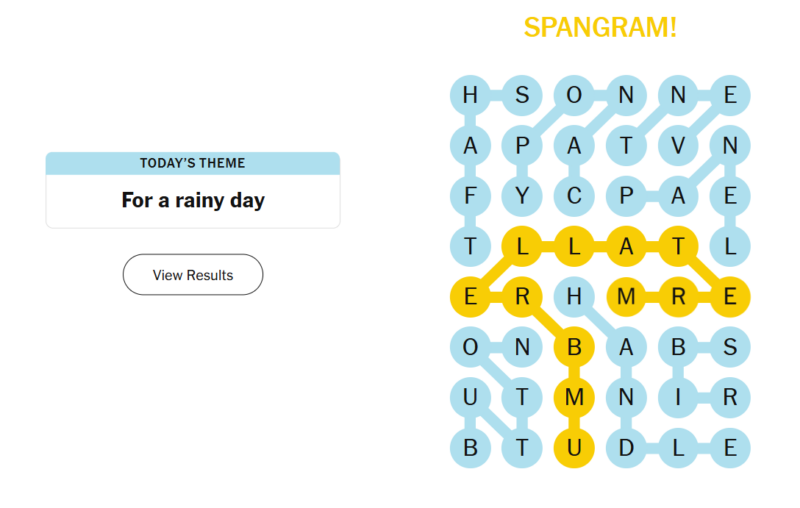This screenshot has width=800, height=508.
Task: Click the yellow letter T tile
Action: (x=678, y=246)
